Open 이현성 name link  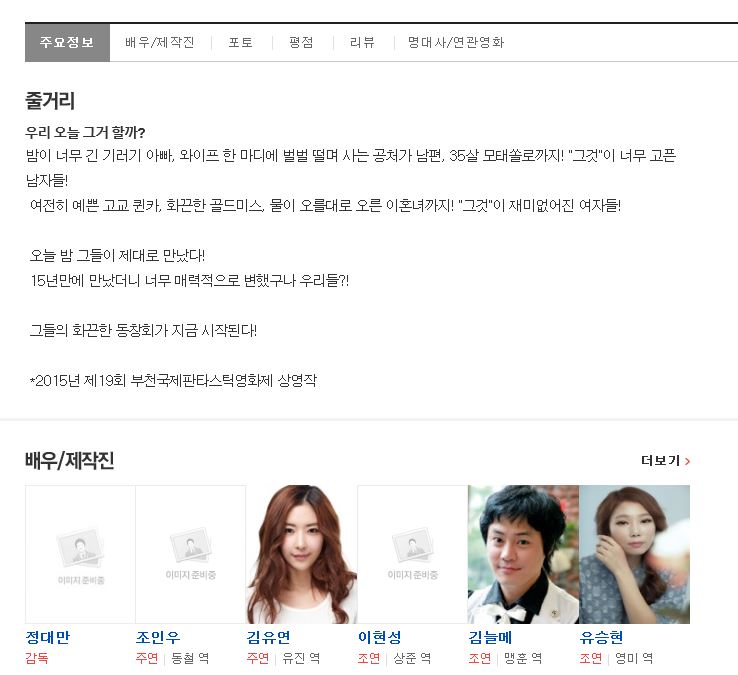pyautogui.click(x=380, y=637)
